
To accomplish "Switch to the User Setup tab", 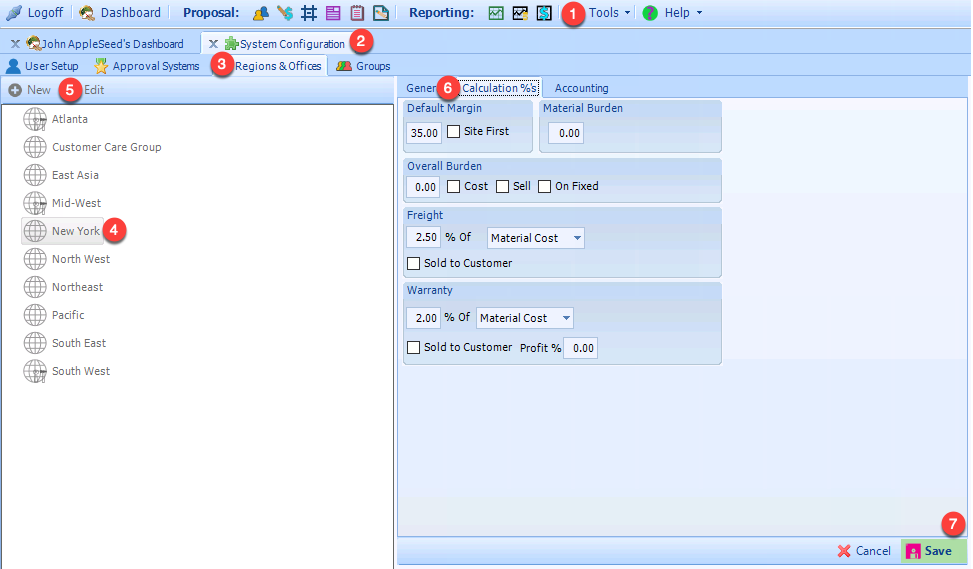I will [52, 66].
